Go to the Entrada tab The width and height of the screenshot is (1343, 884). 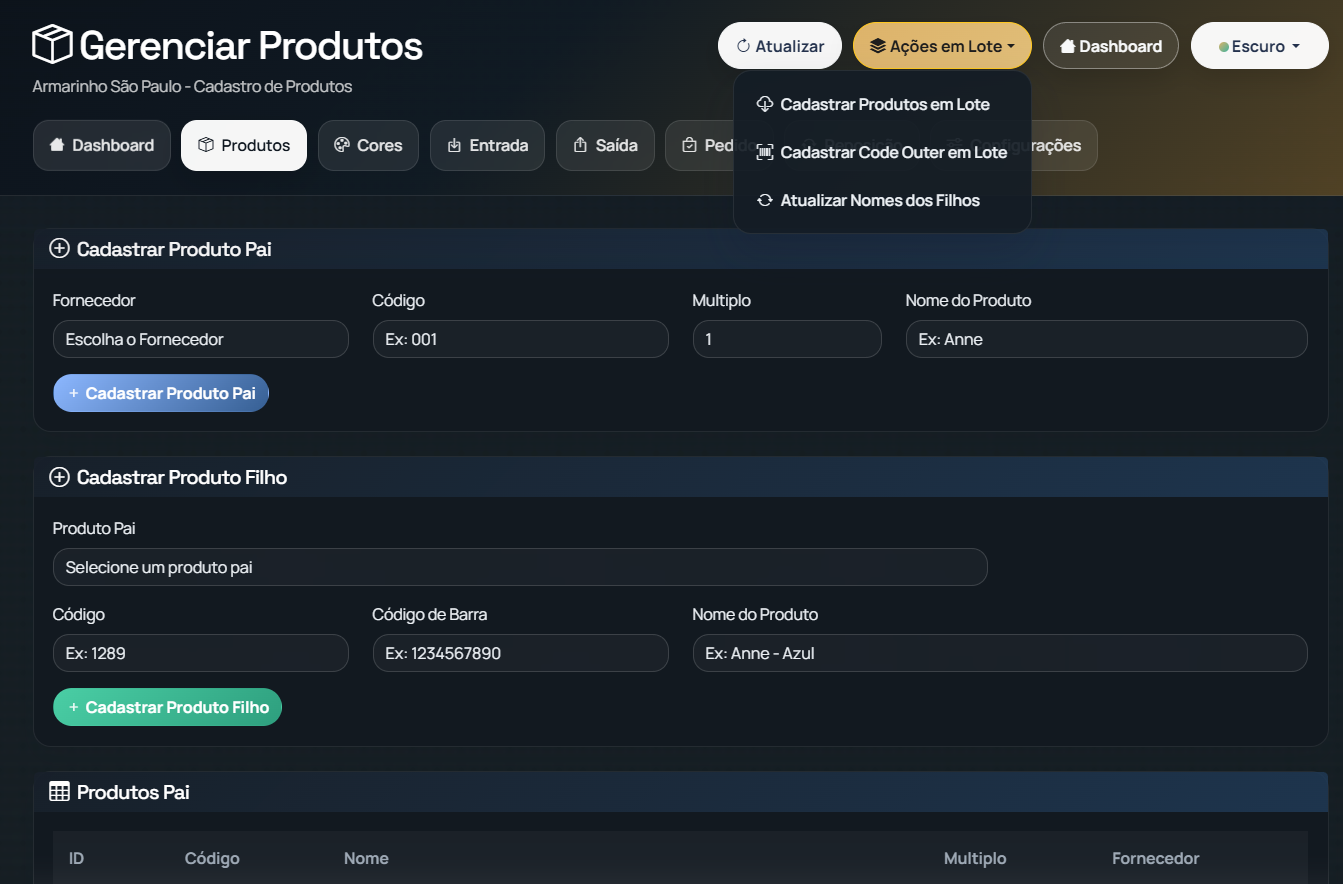pos(487,145)
